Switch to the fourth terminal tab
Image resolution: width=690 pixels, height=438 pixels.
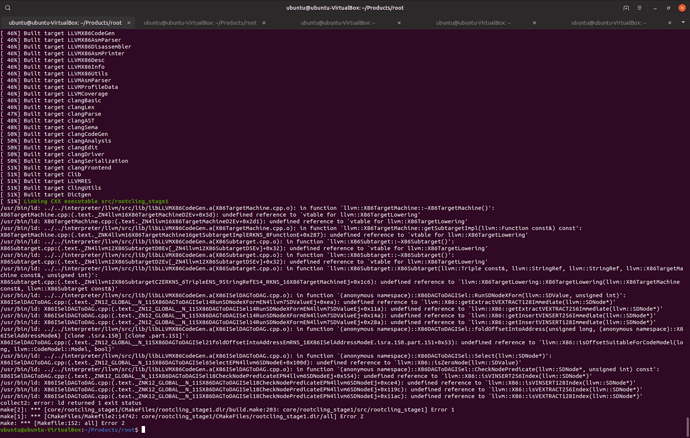click(473, 22)
